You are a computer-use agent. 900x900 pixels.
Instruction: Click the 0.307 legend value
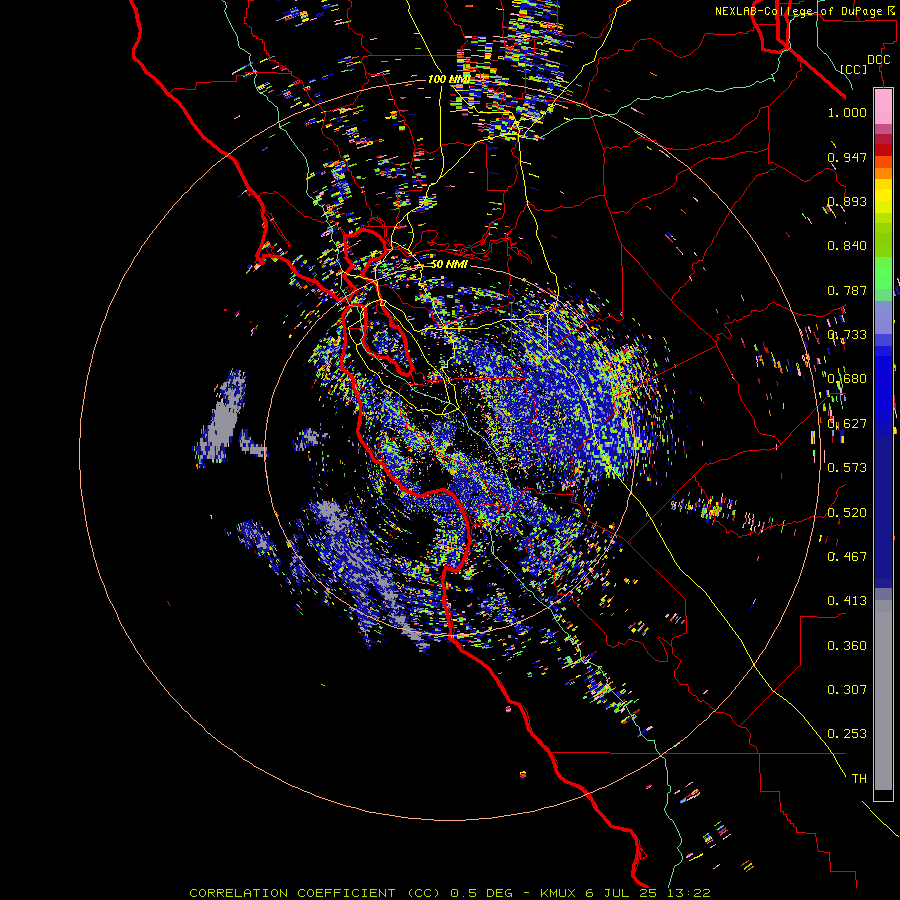847,689
